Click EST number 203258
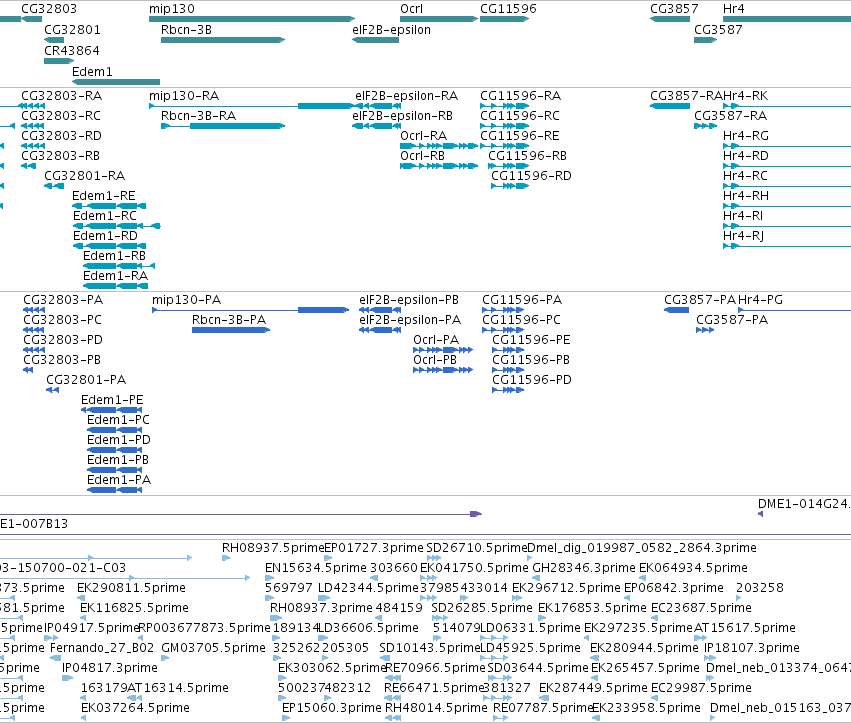The height and width of the screenshot is (723, 851). coord(760,588)
